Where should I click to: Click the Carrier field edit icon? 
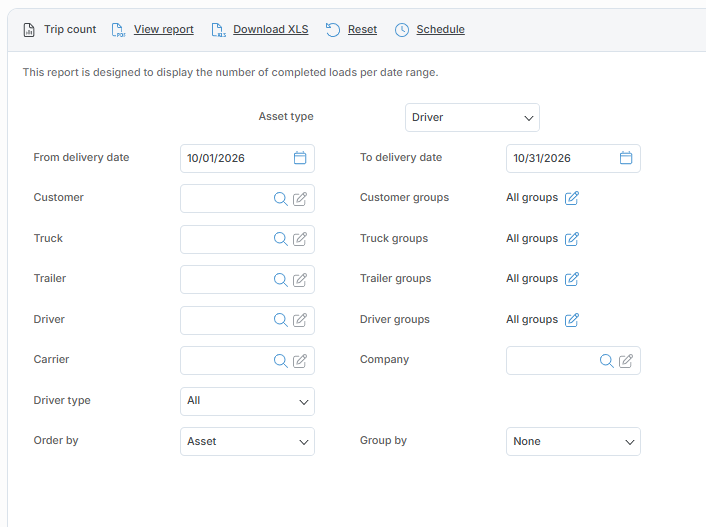tap(300, 360)
